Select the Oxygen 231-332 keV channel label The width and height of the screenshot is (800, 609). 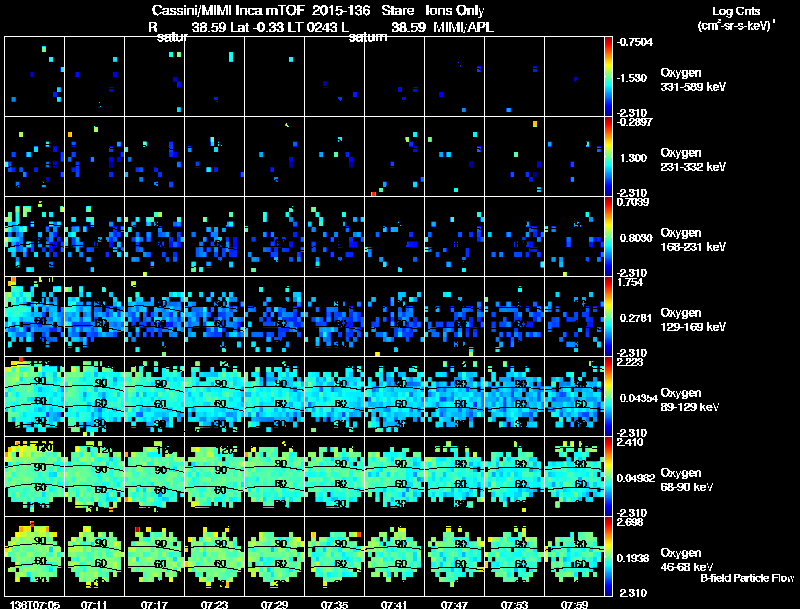[693, 159]
